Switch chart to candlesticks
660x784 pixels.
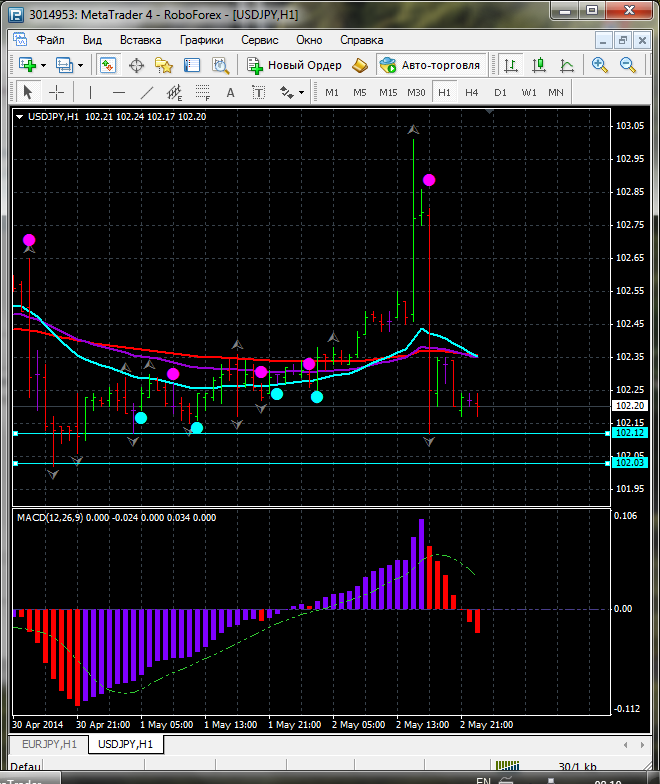(x=539, y=65)
